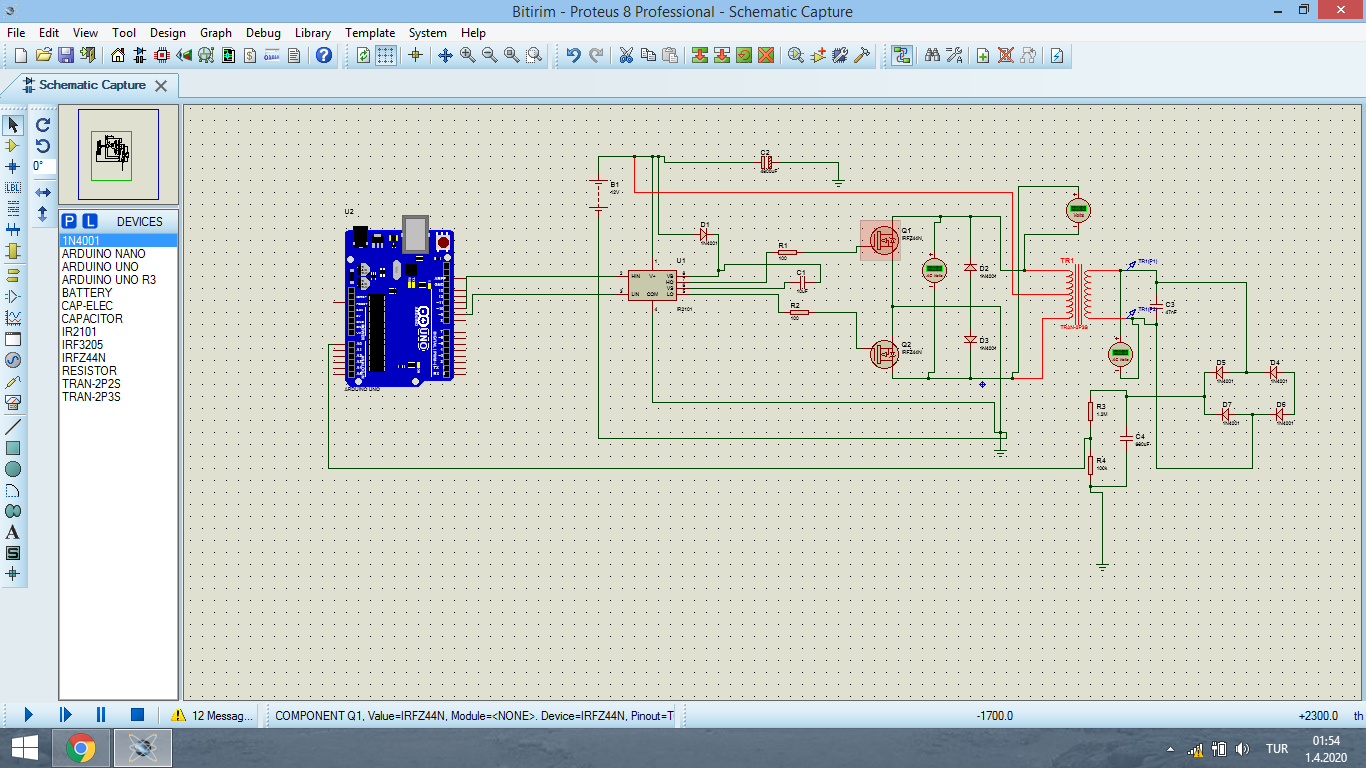Click the Cut scissors icon
This screenshot has width=1366, height=768.
(x=626, y=55)
